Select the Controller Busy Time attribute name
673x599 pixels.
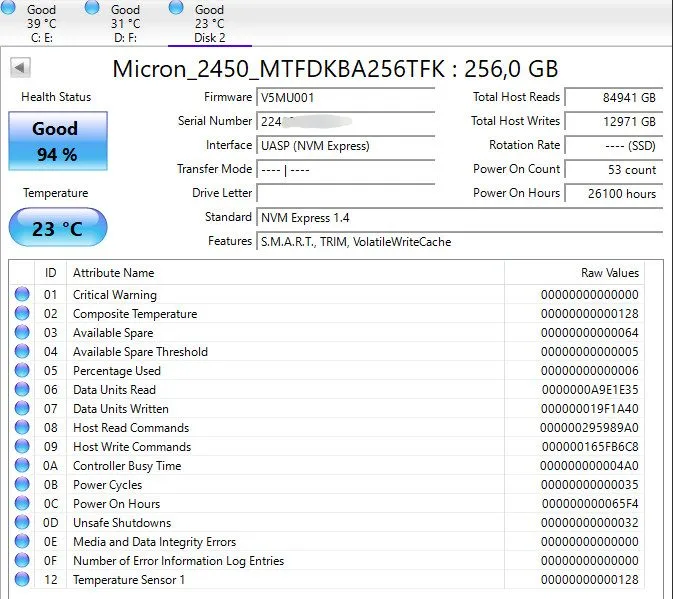127,466
